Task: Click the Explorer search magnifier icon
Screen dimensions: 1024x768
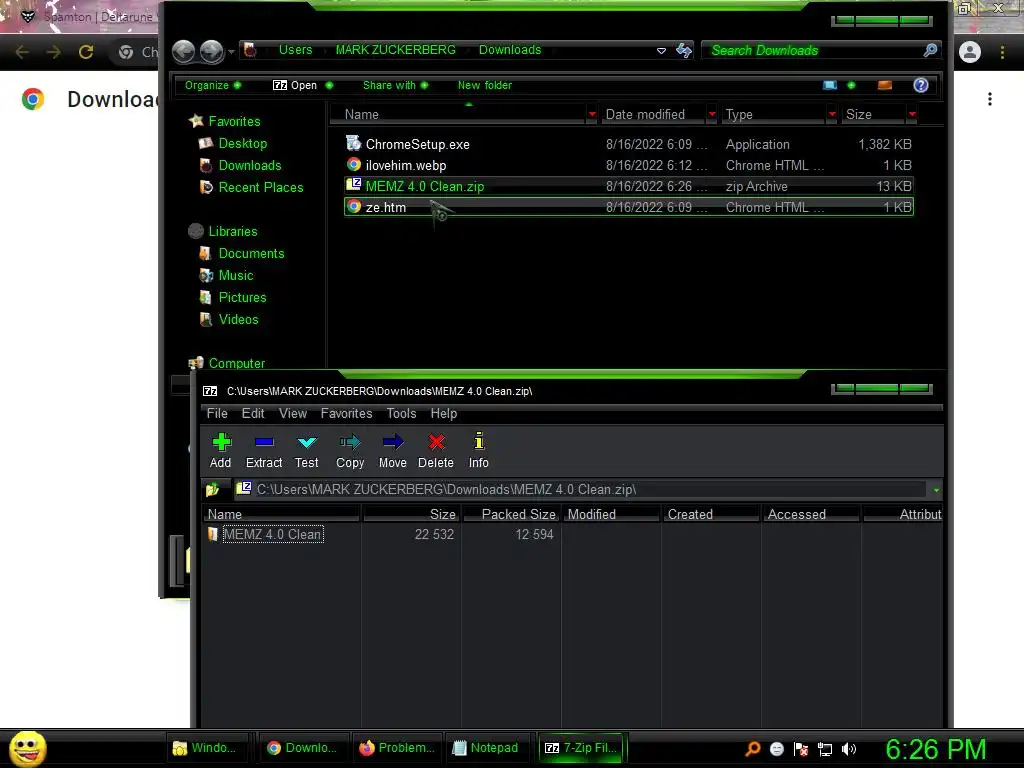Action: click(x=931, y=50)
